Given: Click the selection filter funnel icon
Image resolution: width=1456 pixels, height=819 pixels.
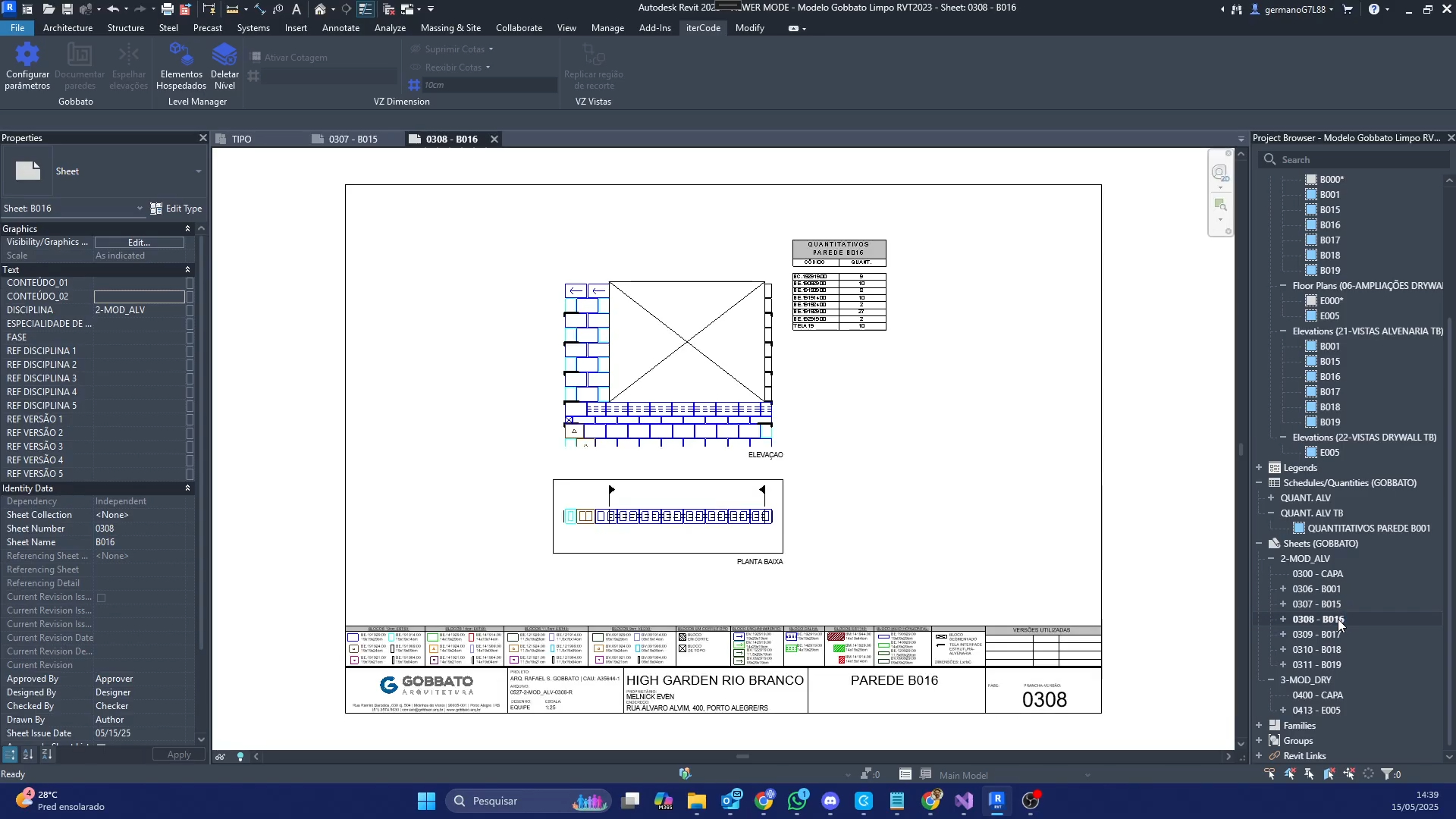Looking at the screenshot, I should [1387, 774].
